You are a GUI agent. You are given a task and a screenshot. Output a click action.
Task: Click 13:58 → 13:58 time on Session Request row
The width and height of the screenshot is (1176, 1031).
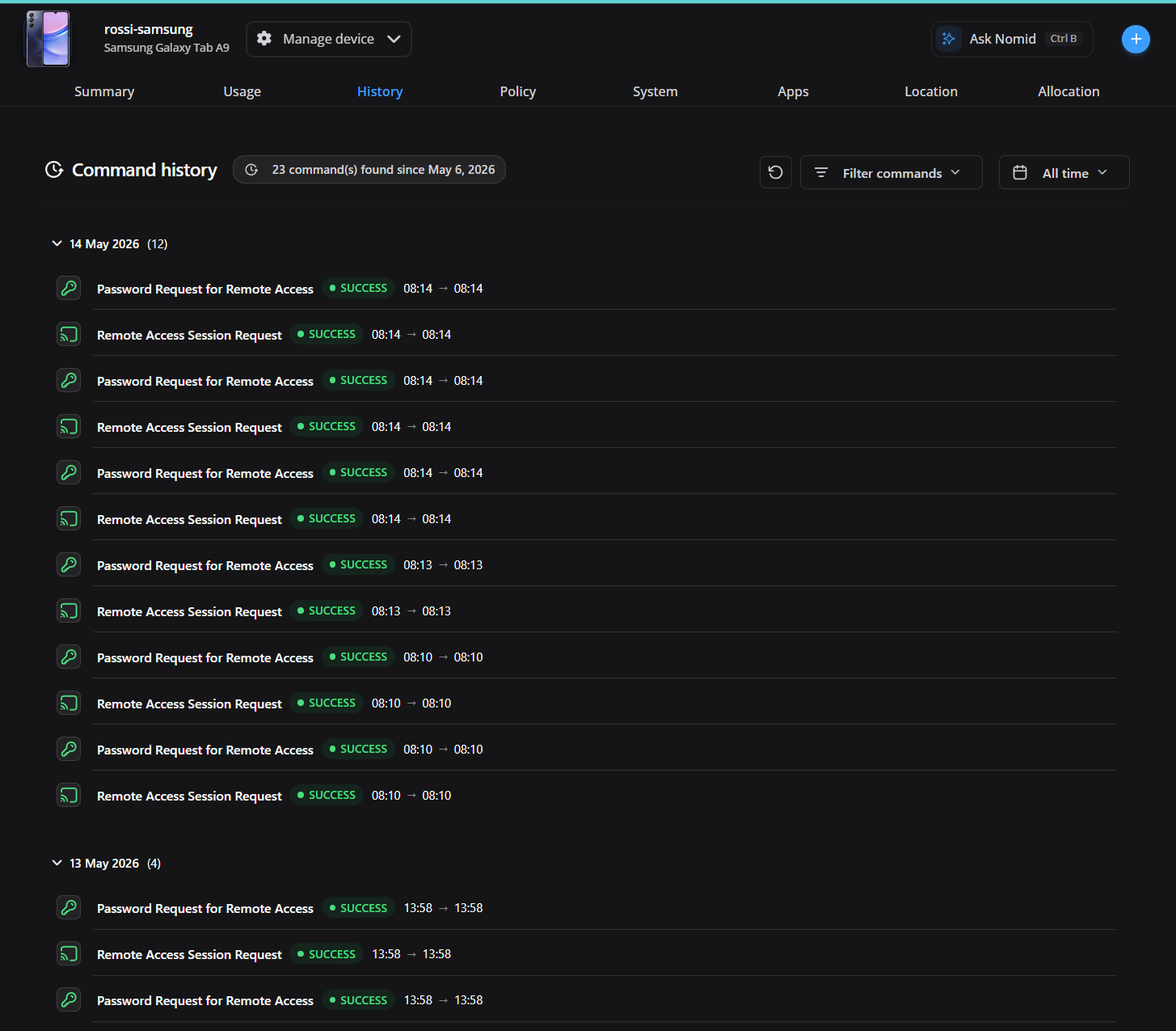click(411, 953)
